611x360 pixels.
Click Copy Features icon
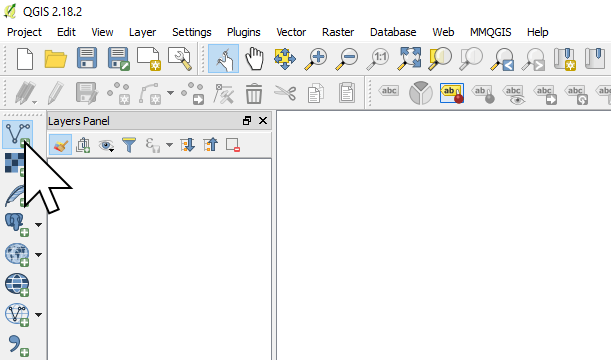coord(316,94)
